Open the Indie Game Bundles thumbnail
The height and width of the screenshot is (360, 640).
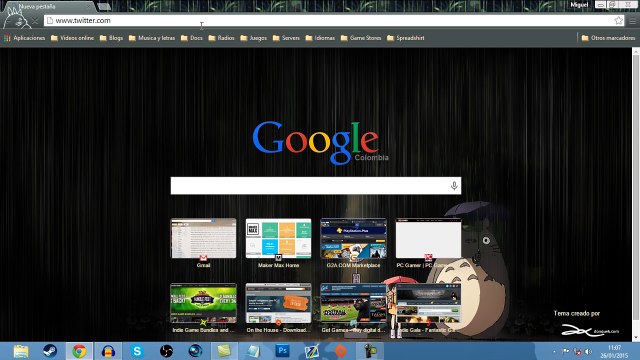coord(203,303)
